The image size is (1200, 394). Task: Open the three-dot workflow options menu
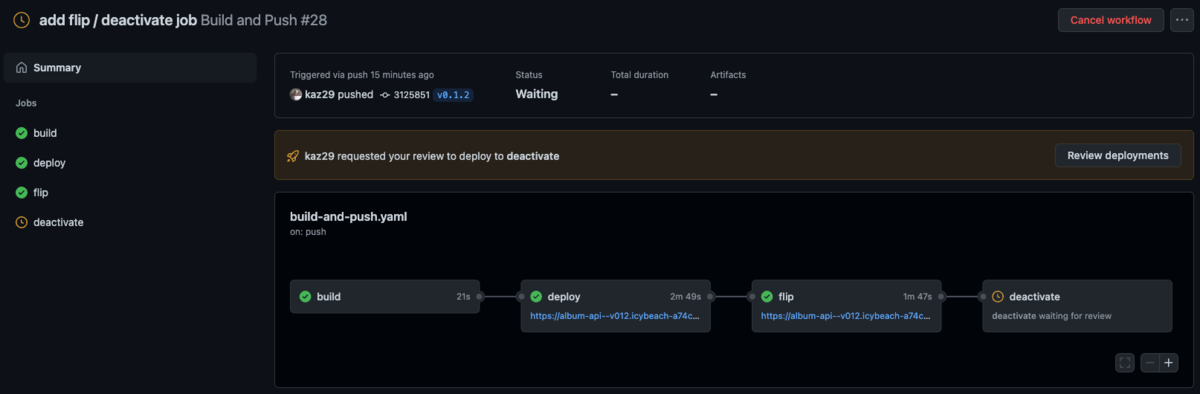(1182, 20)
